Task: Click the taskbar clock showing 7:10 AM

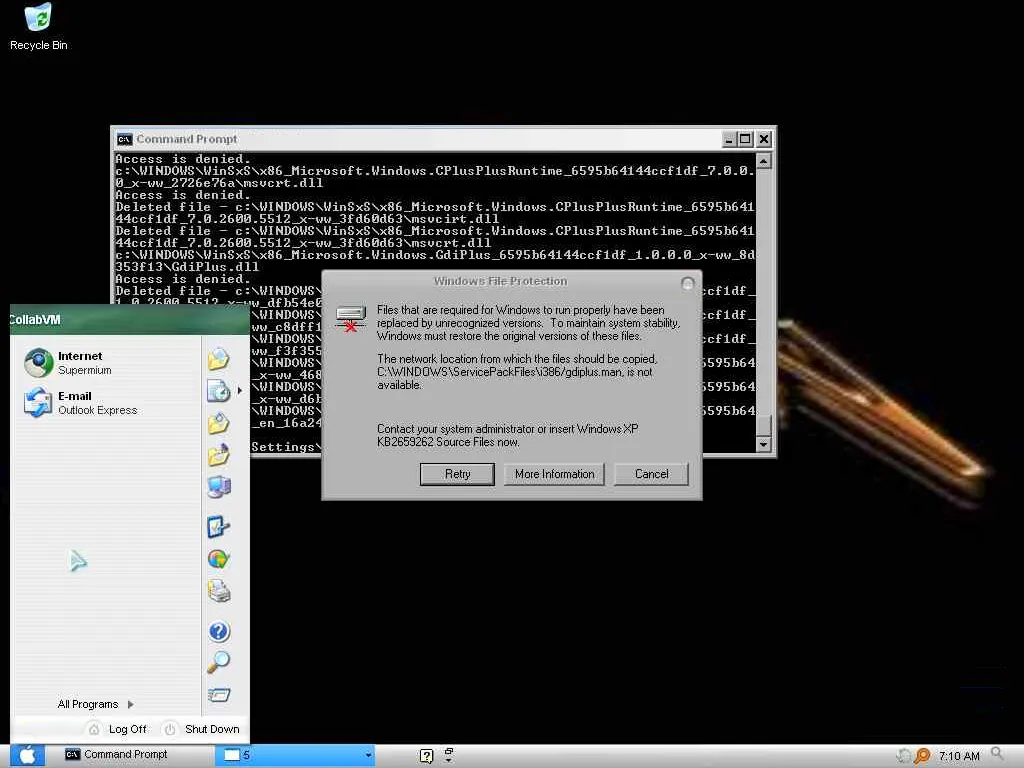Action: 959,756
